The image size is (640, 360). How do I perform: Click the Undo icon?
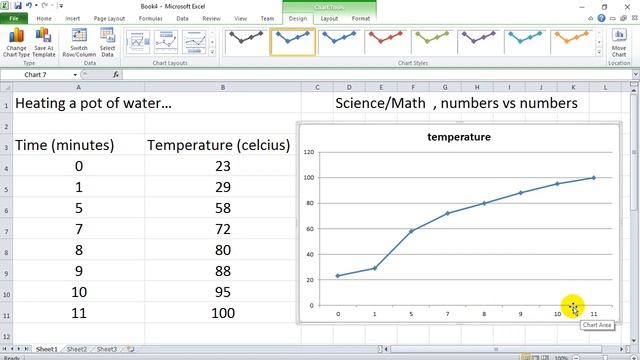[29, 6]
